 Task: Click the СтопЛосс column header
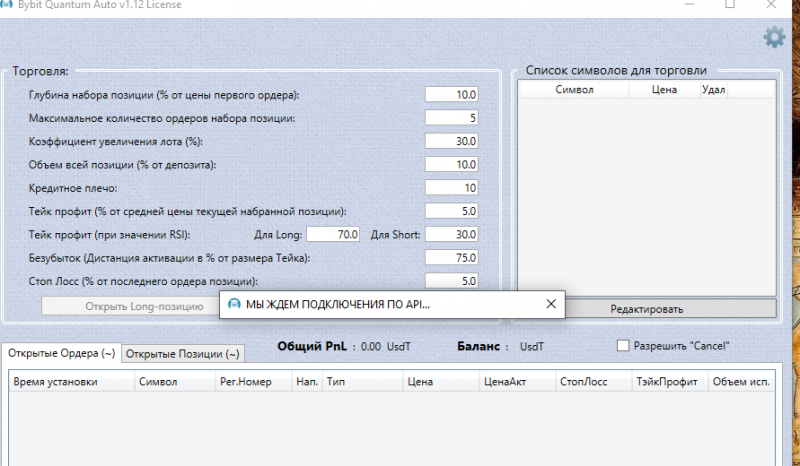click(x=593, y=382)
